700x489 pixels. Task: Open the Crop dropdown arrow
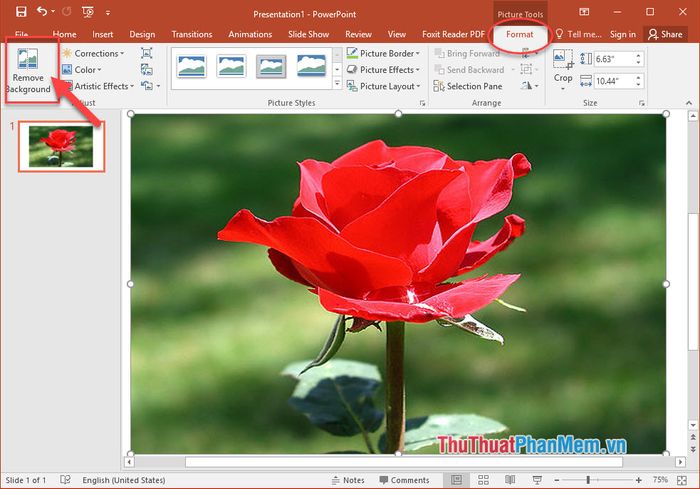[562, 88]
